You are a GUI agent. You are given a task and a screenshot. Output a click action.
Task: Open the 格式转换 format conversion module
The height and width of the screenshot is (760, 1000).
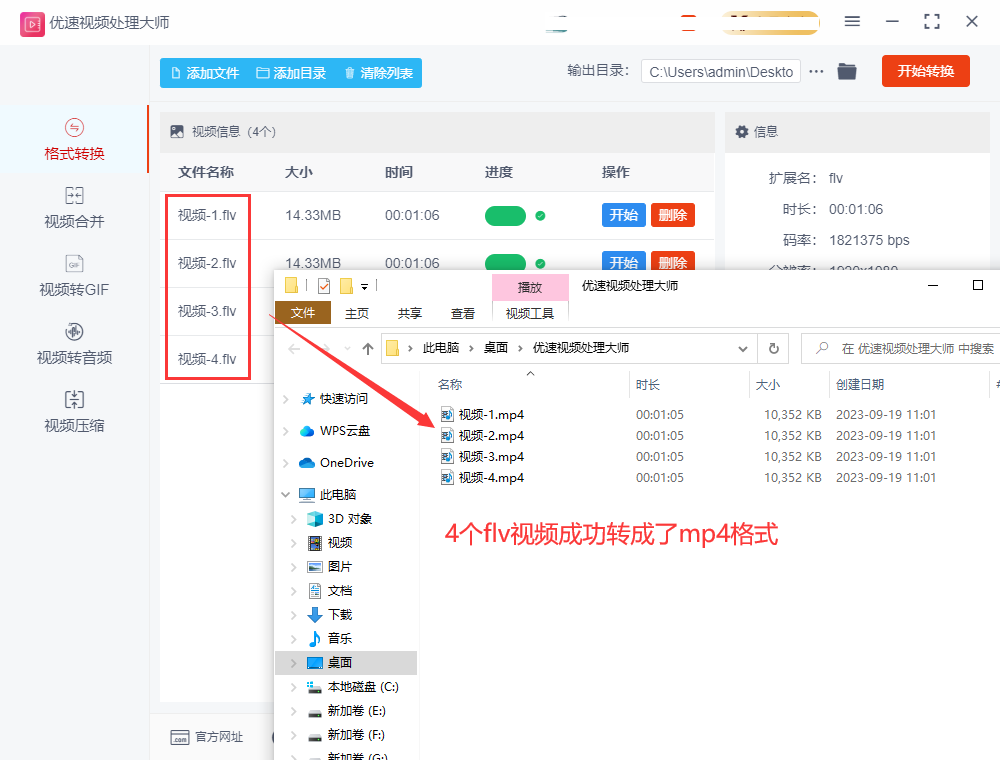74,140
